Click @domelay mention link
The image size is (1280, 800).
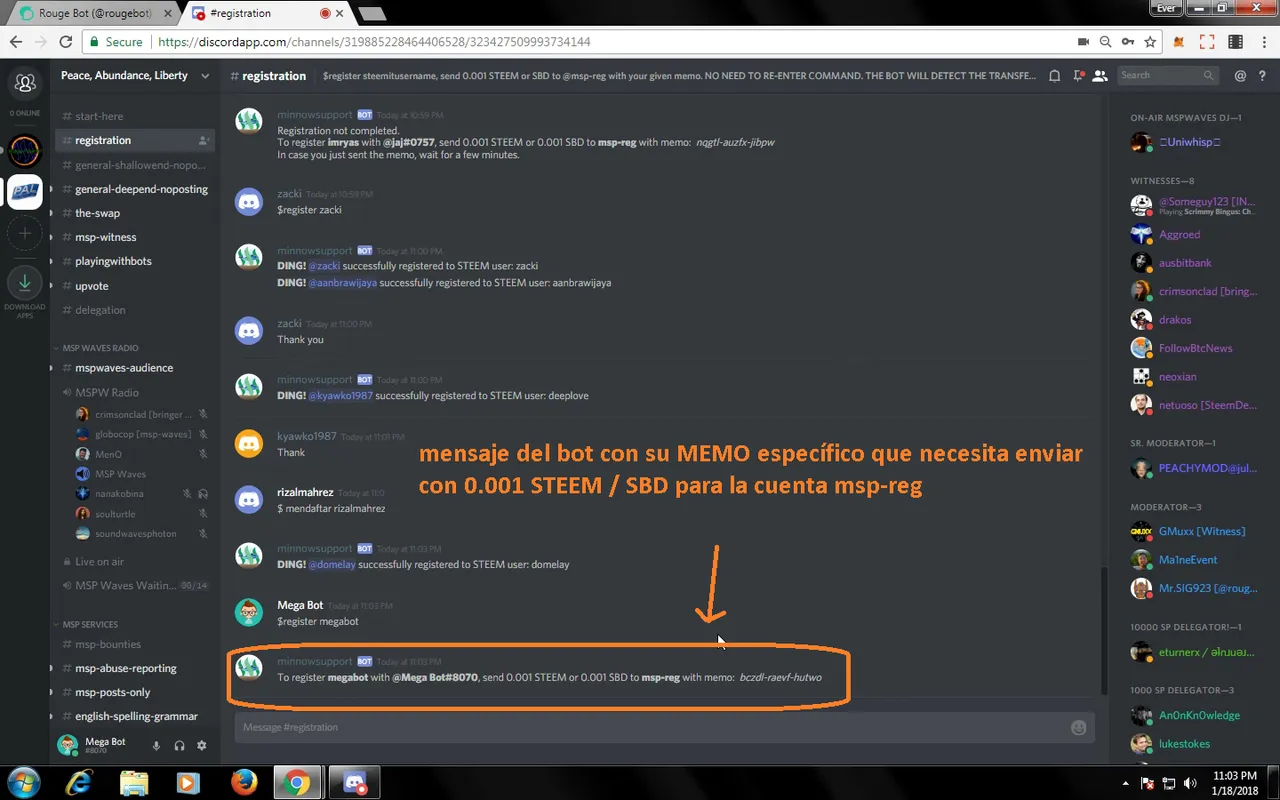[331, 565]
